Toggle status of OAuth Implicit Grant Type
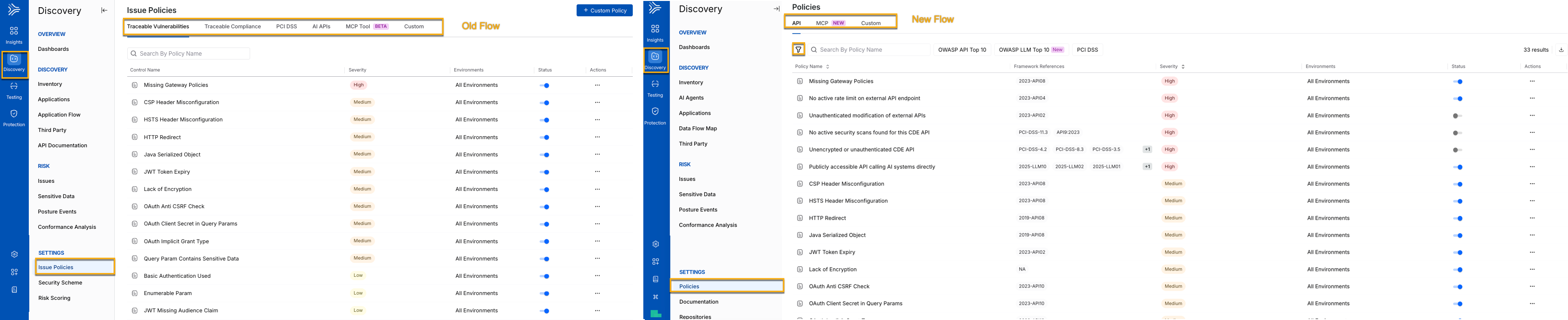This screenshot has width=1568, height=320. point(545,241)
